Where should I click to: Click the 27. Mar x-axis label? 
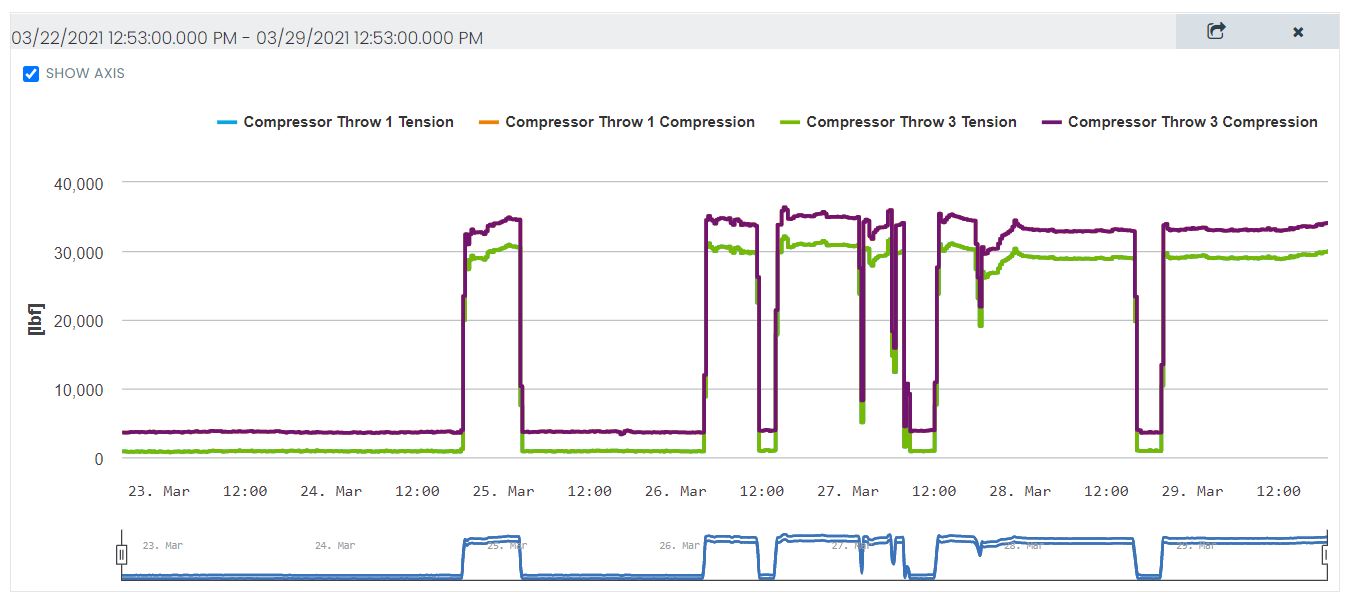(x=848, y=491)
